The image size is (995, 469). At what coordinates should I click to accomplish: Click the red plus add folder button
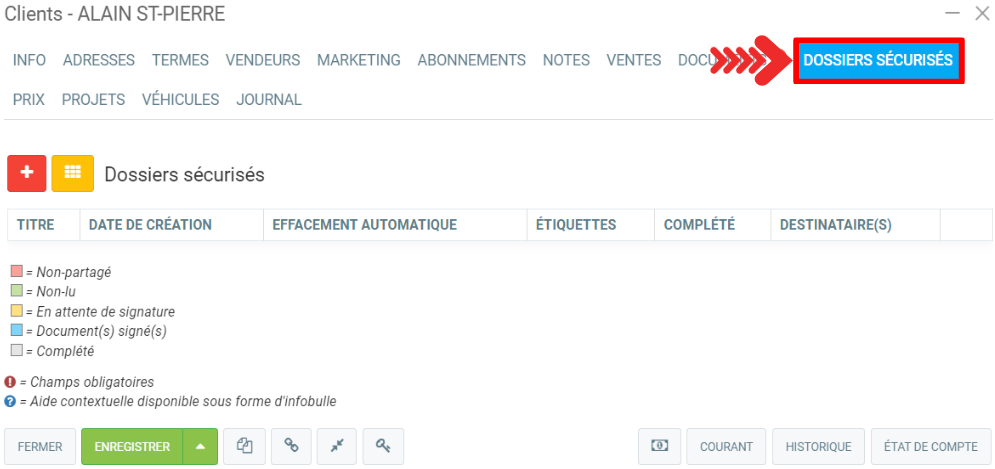[26, 173]
